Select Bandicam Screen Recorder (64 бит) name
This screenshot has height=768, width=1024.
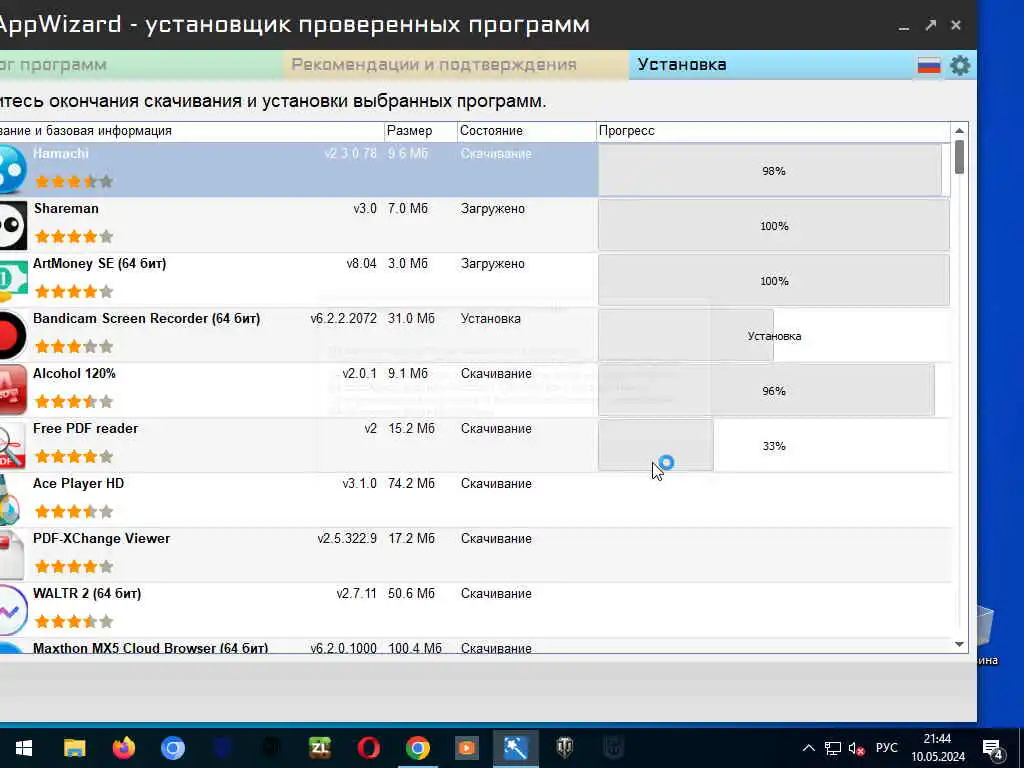coord(146,319)
